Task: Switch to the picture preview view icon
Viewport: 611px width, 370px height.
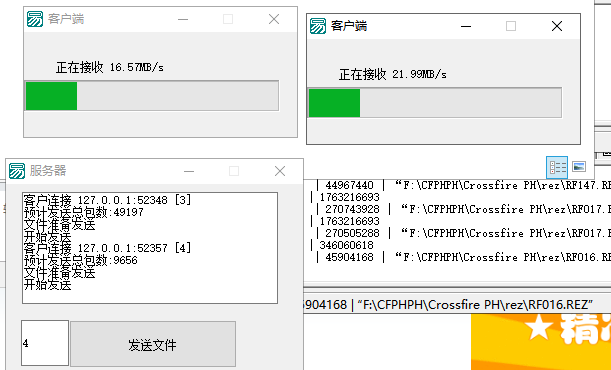Action: 579,167
